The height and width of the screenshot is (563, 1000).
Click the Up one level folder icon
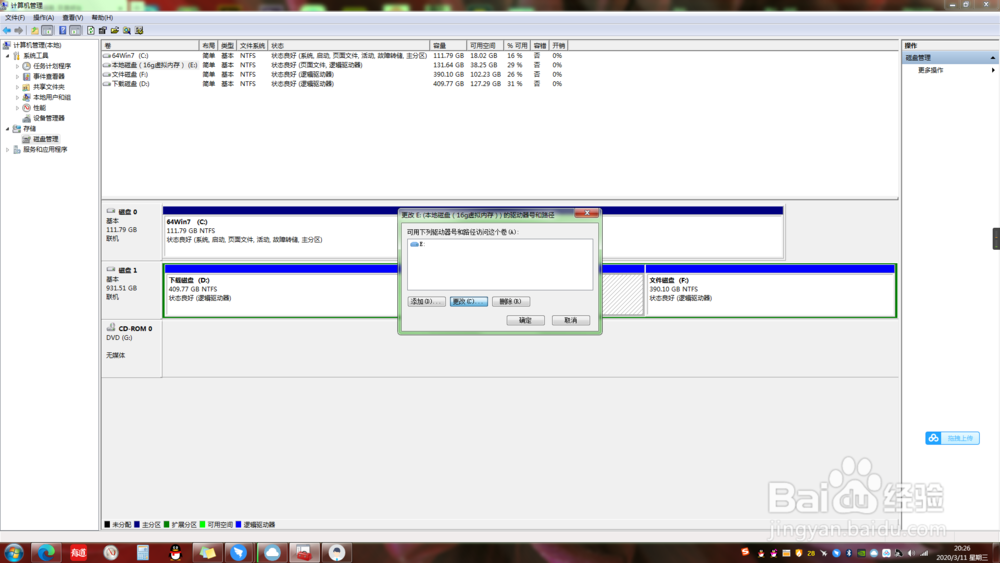click(34, 31)
